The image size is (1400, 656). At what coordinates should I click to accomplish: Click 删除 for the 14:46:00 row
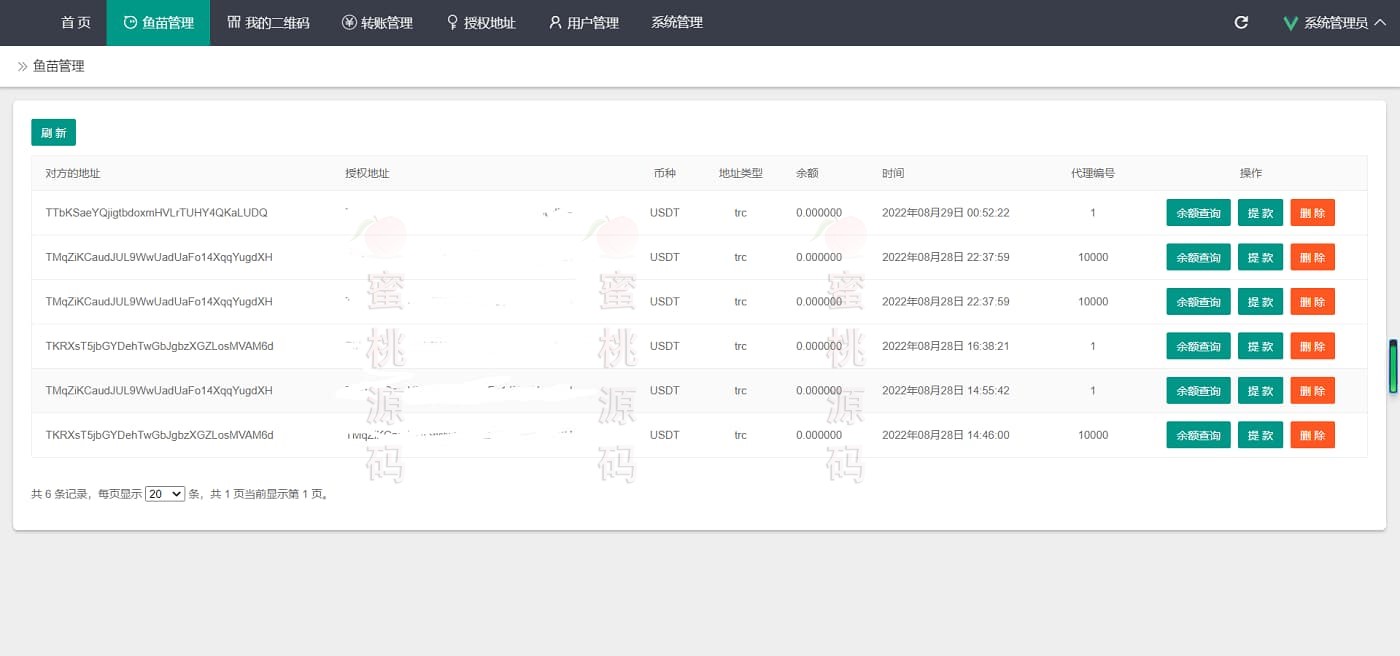click(x=1312, y=435)
